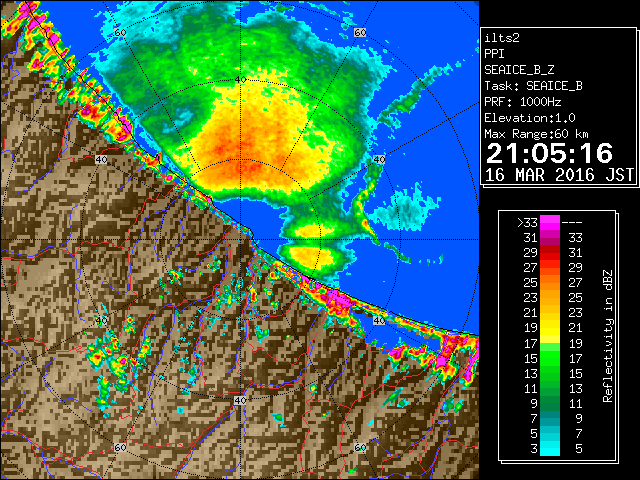Viewport: 640px width, 480px height.
Task: Click the '40' ring label west-northwest of radar
Action: (101, 160)
